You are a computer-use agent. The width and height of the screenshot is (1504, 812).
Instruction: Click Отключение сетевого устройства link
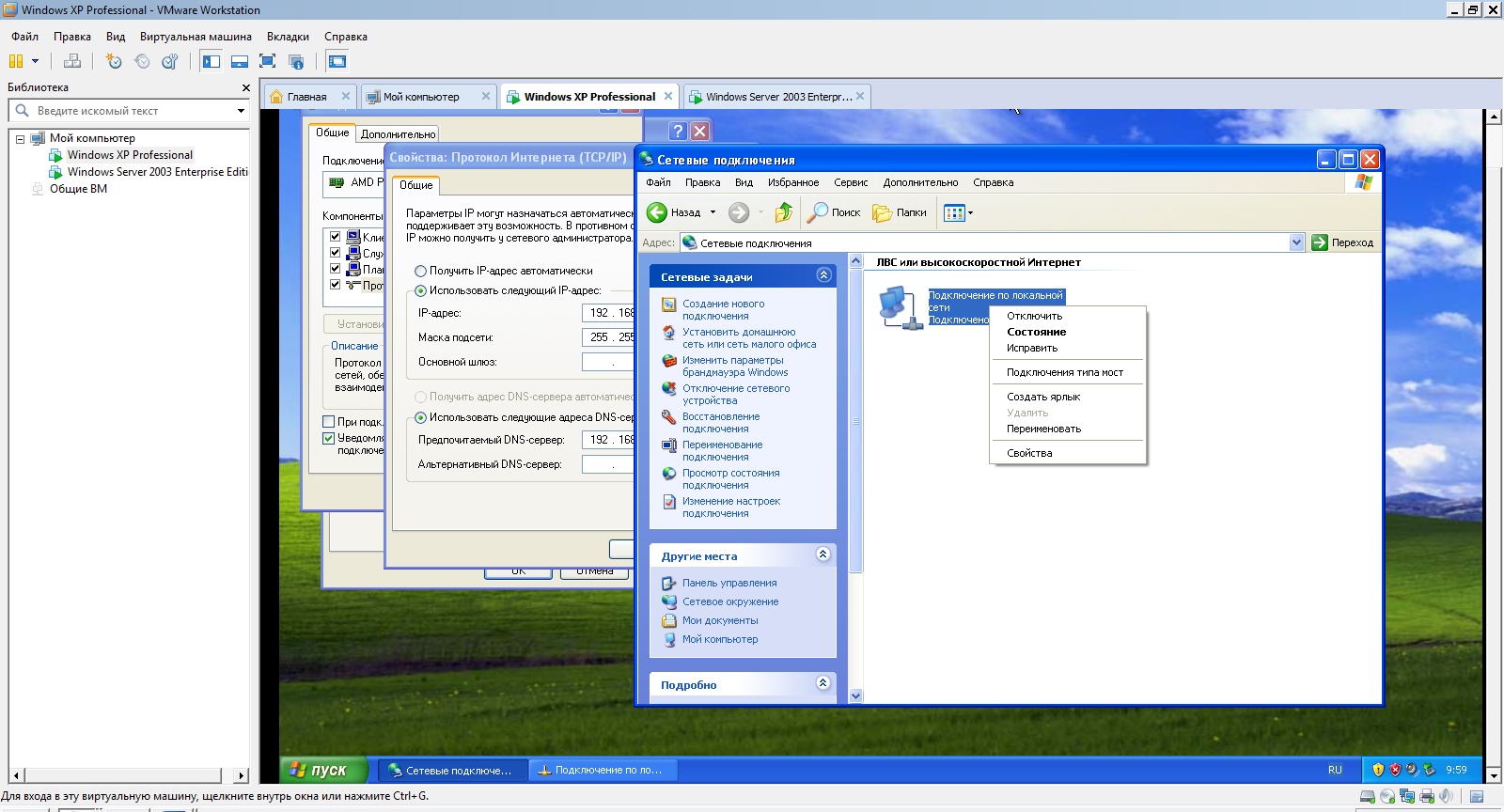[x=736, y=395]
